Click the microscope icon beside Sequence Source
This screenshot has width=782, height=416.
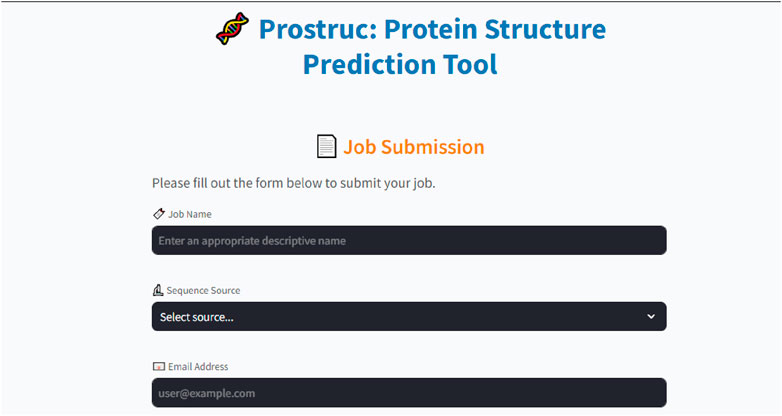pyautogui.click(x=158, y=290)
